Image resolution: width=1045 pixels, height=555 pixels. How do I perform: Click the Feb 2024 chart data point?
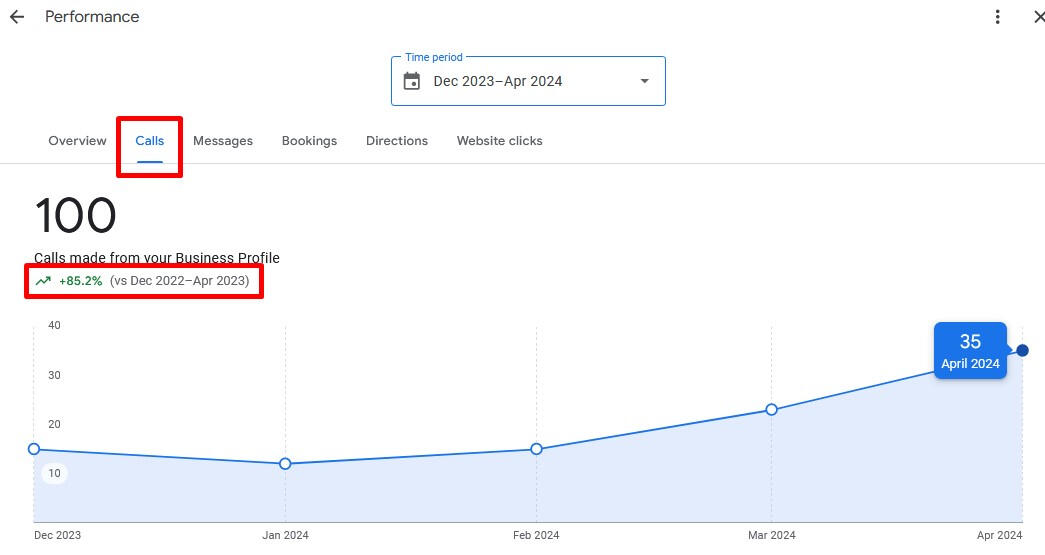coord(537,449)
